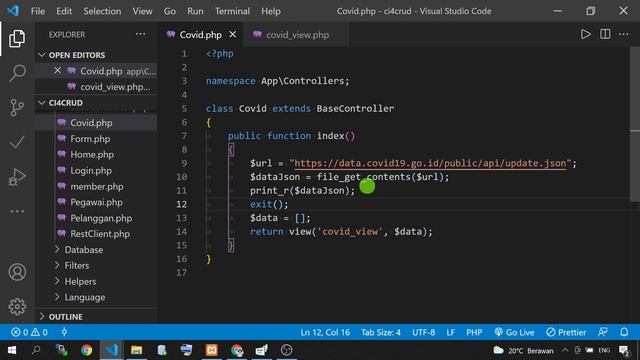640x360 pixels.
Task: Close the Covid.php editor tab
Action: pyautogui.click(x=233, y=35)
